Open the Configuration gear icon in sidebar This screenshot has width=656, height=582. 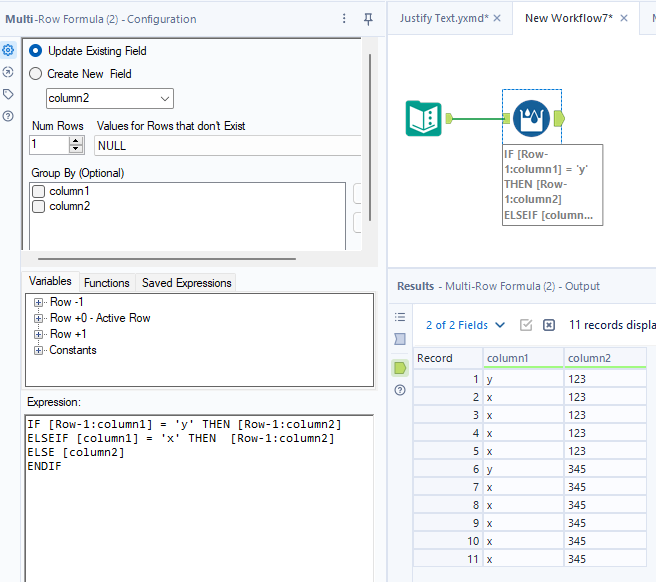coord(9,50)
